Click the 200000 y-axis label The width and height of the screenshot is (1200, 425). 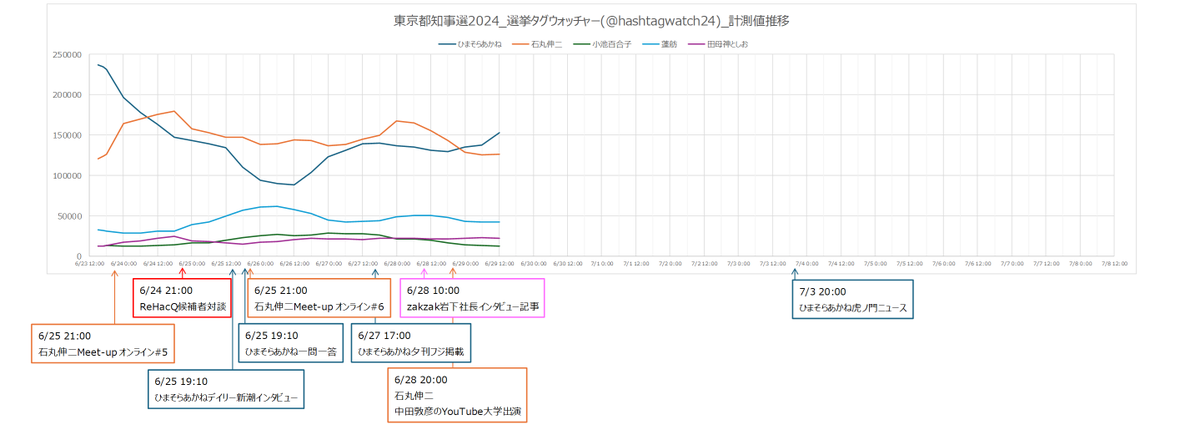(x=66, y=95)
